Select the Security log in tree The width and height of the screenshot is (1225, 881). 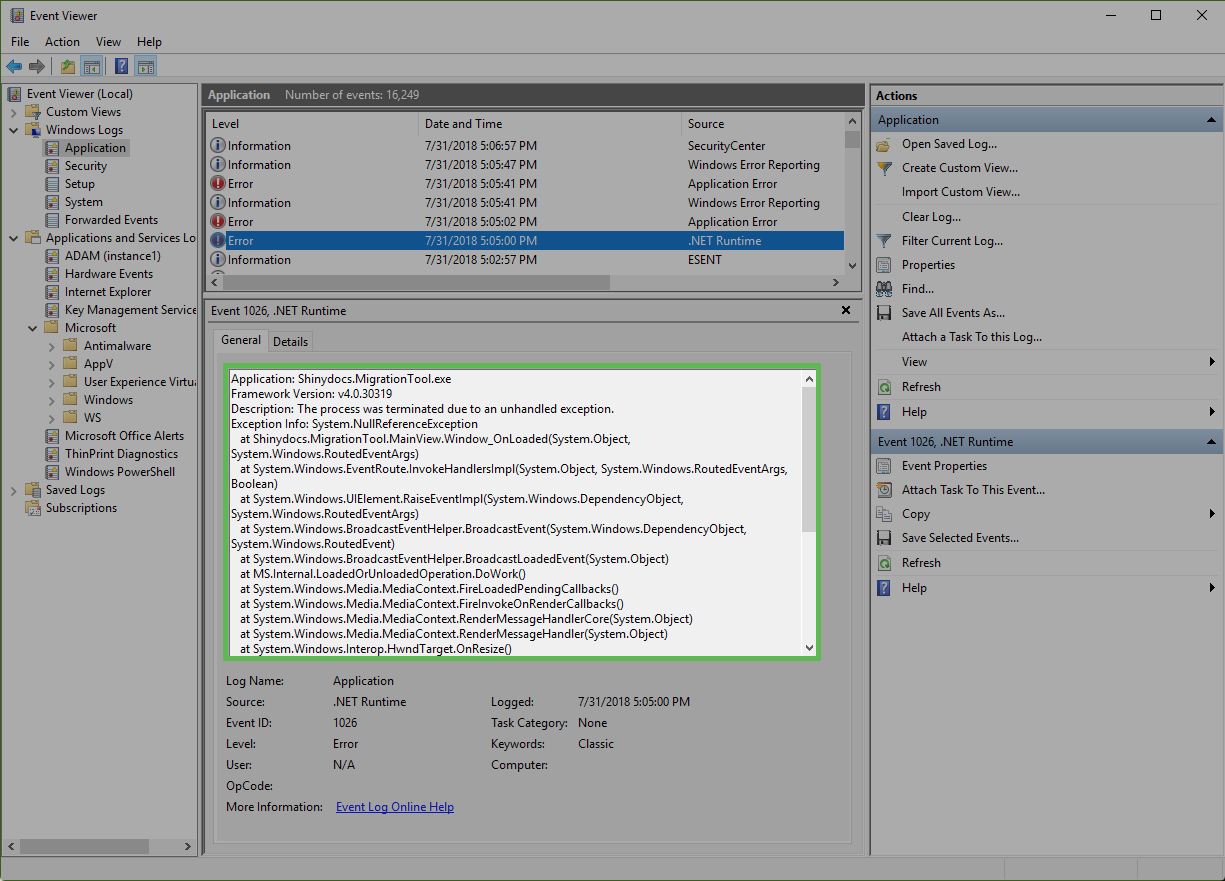point(86,166)
